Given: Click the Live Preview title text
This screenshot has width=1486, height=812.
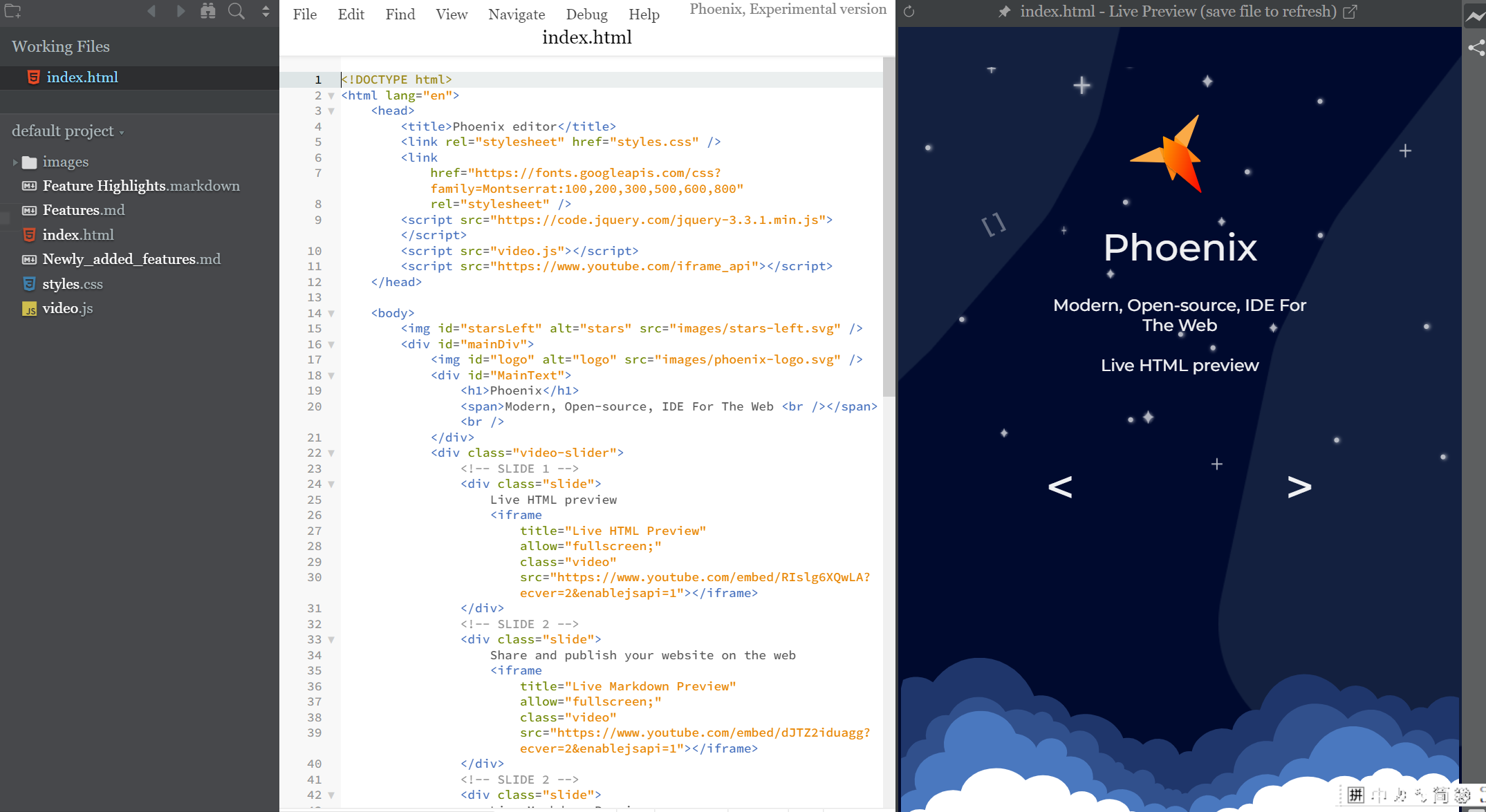Looking at the screenshot, I should (x=1178, y=12).
